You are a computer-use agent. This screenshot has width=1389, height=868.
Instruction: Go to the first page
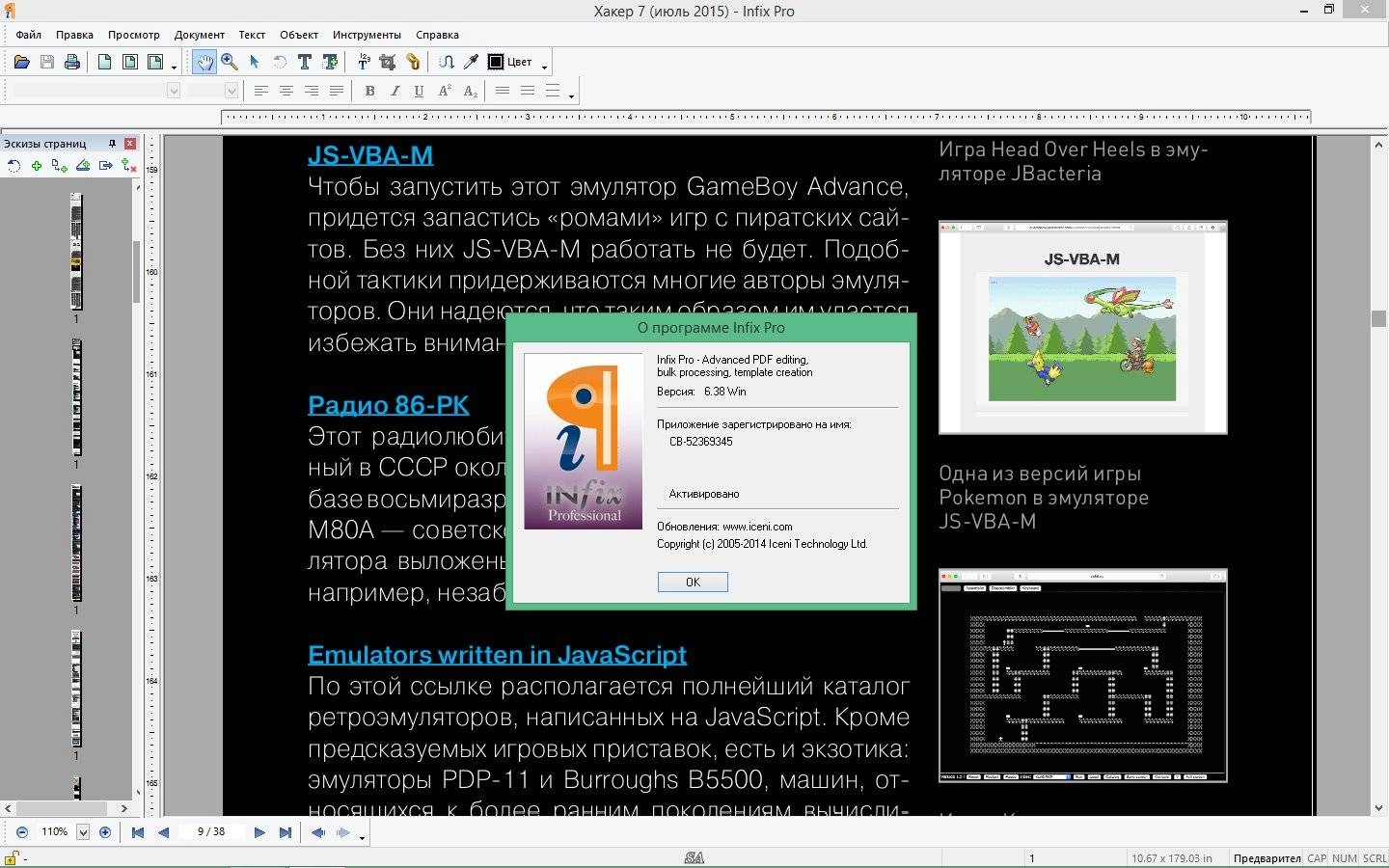pos(138,832)
